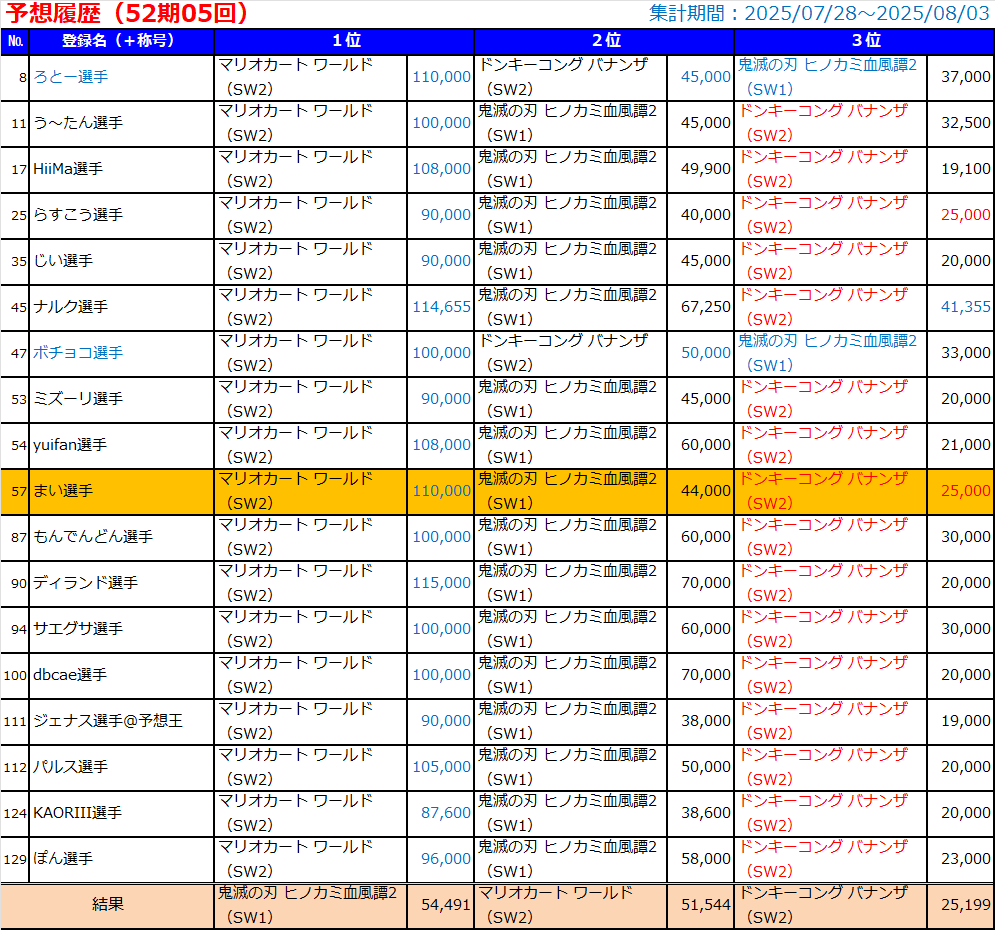995x930 pixels.
Task: Click the yuifan選手 name cell
Action: point(121,445)
